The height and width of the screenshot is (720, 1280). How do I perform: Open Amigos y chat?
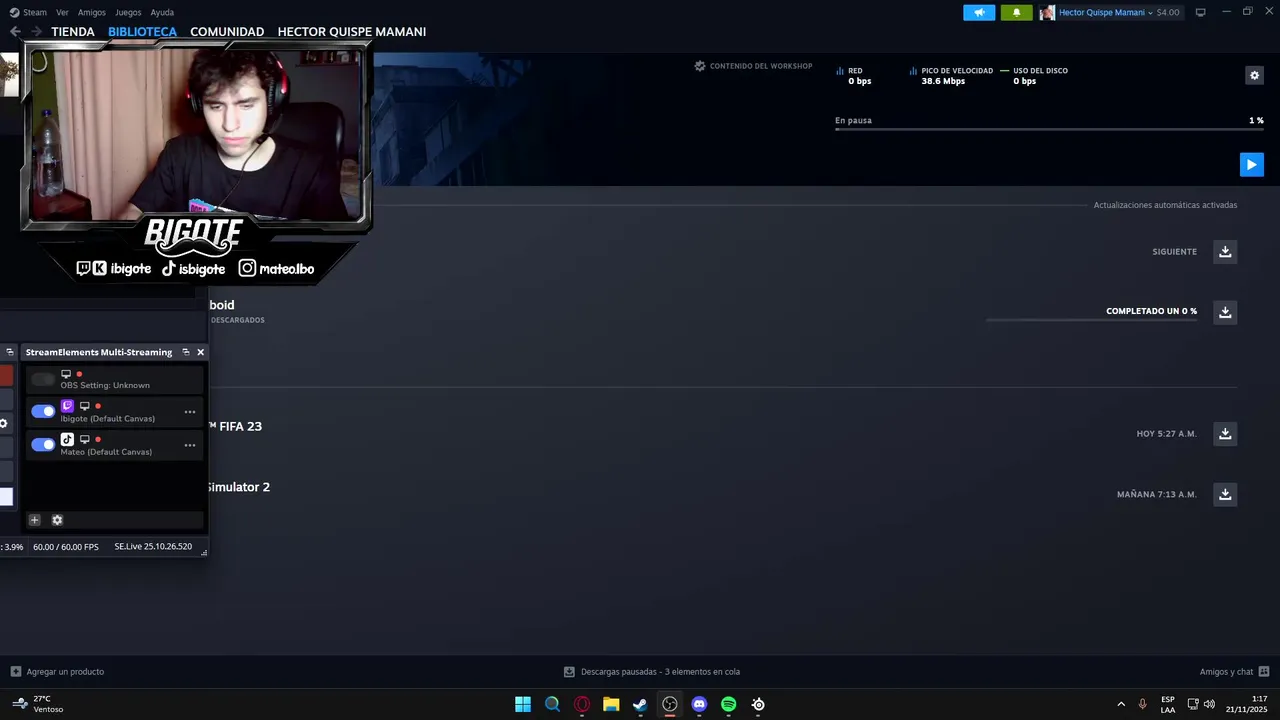[x=1226, y=671]
